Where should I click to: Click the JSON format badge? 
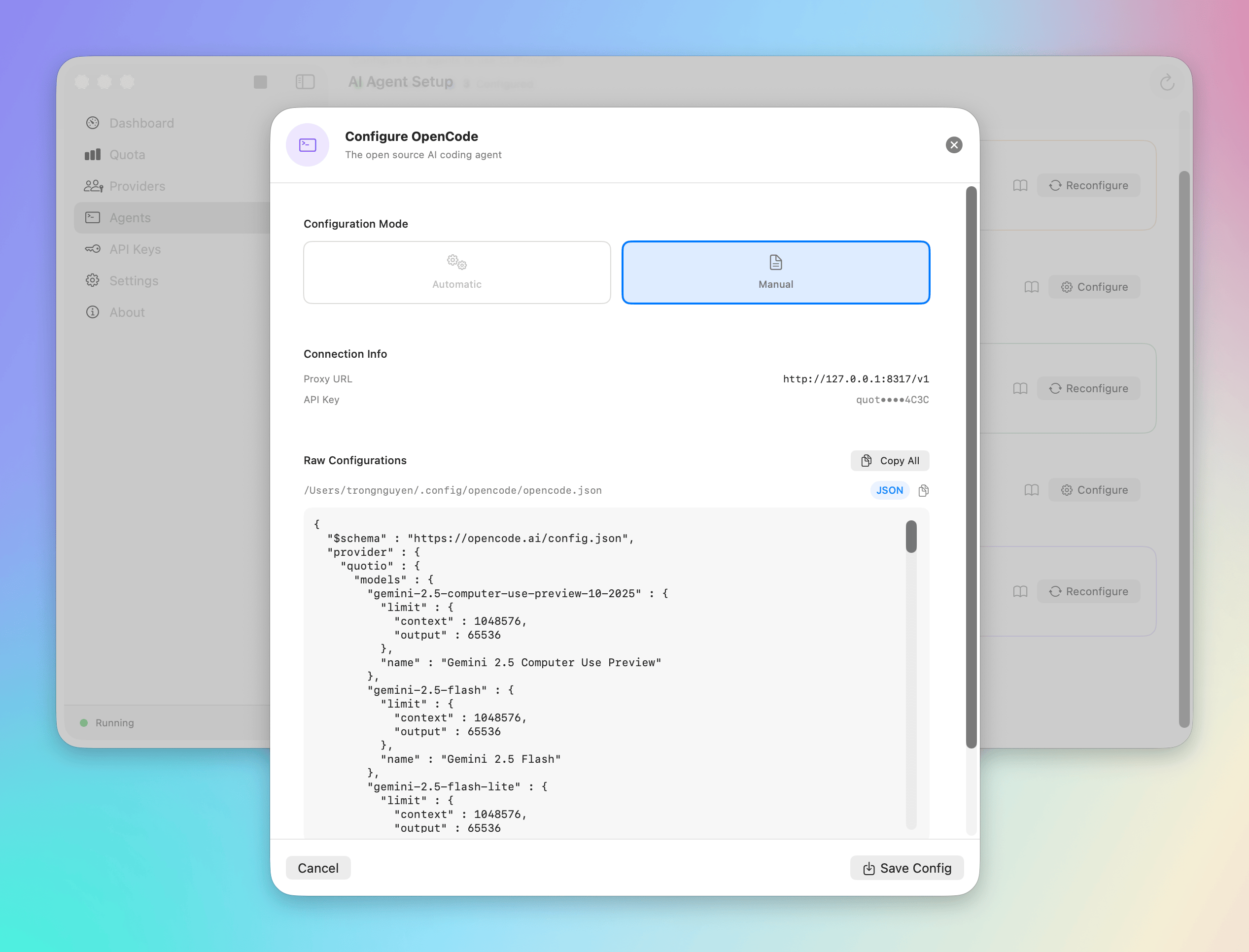889,490
